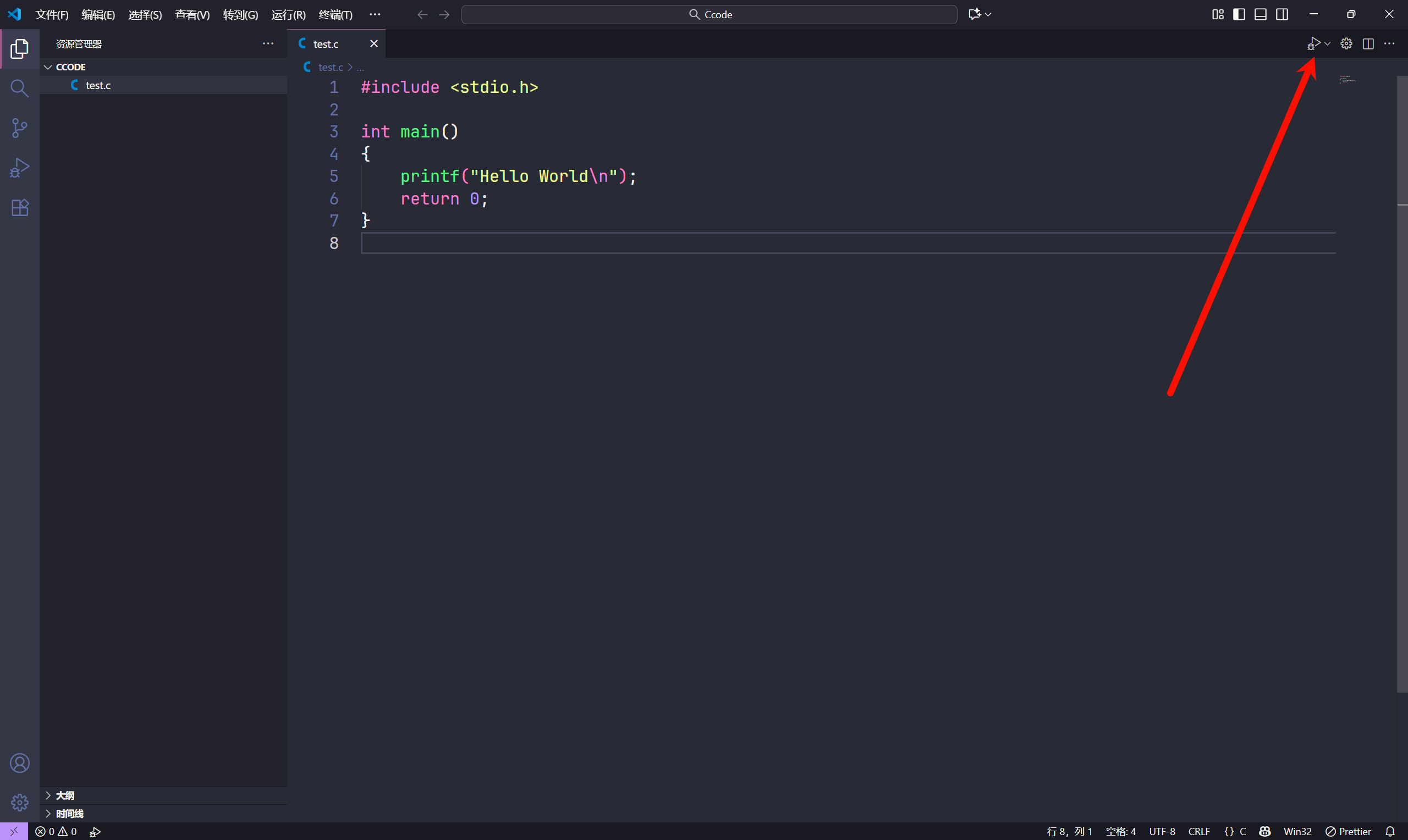Click the CRLF line ending indicator
The image size is (1408, 840).
coord(1198,831)
